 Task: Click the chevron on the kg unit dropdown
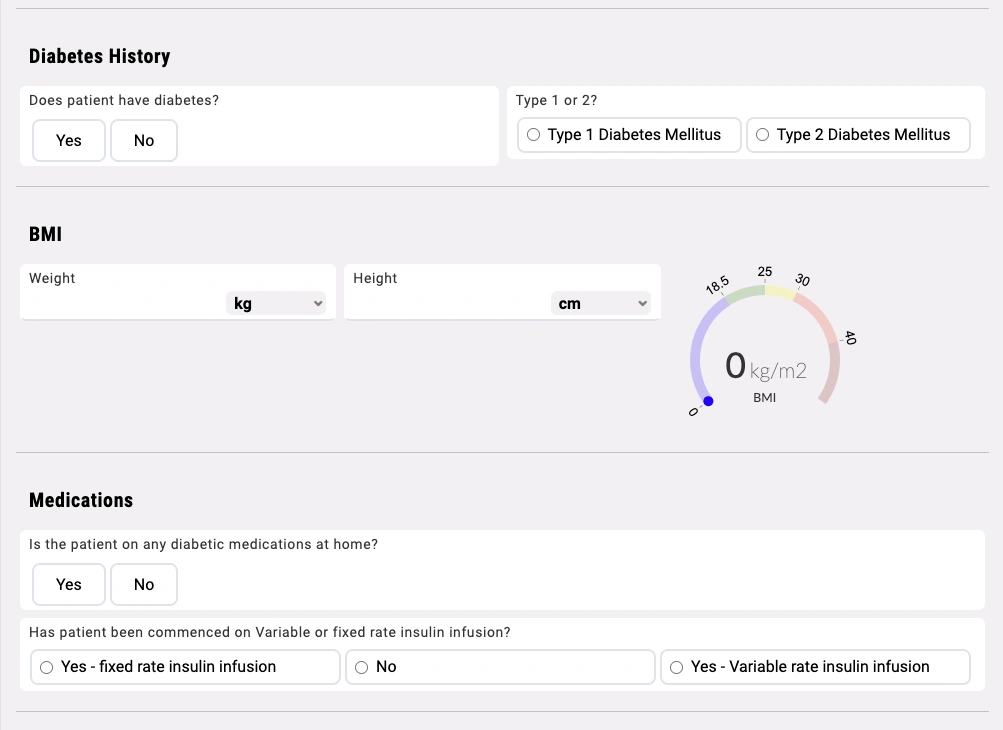coord(317,303)
